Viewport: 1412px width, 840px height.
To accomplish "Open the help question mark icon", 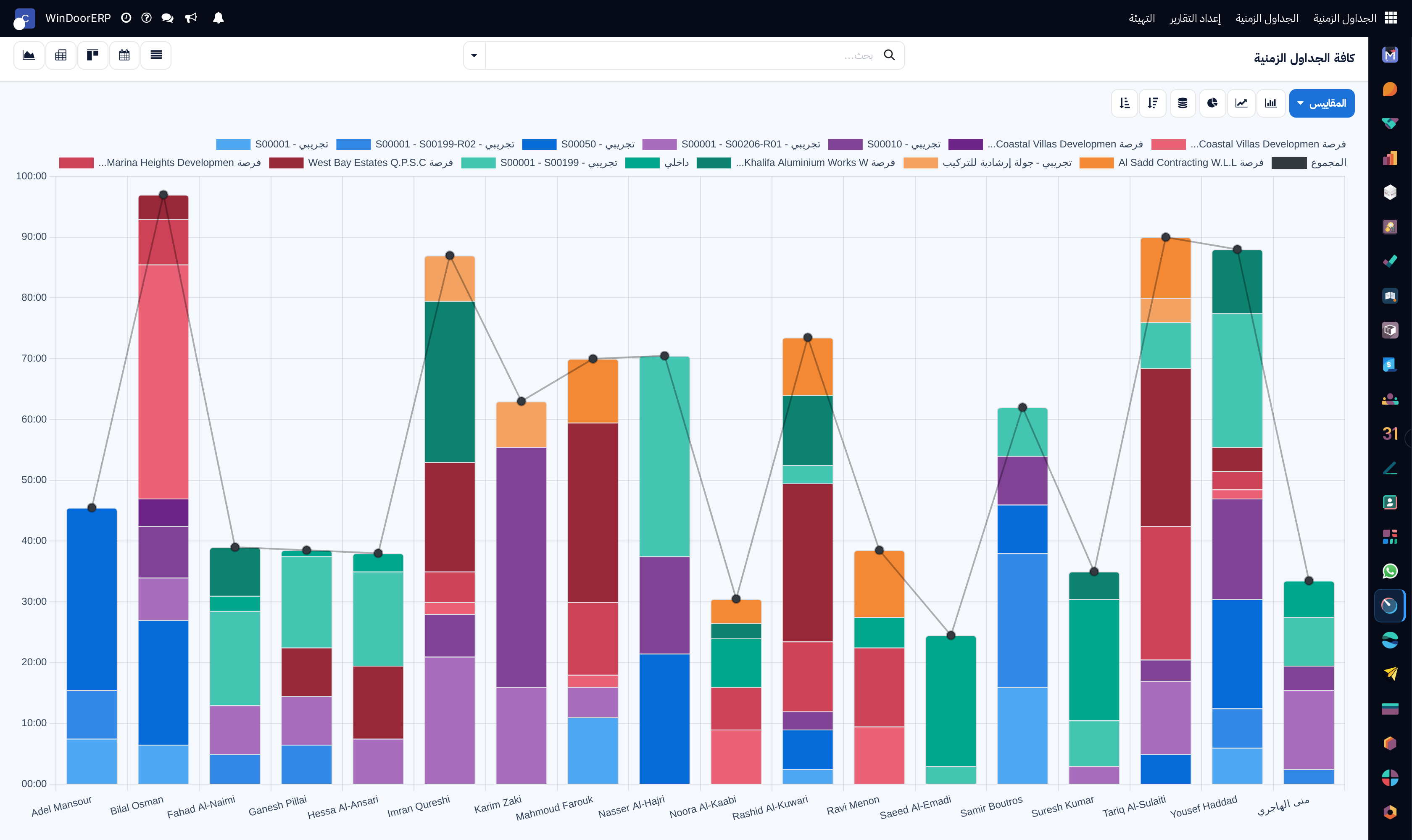I will click(146, 18).
